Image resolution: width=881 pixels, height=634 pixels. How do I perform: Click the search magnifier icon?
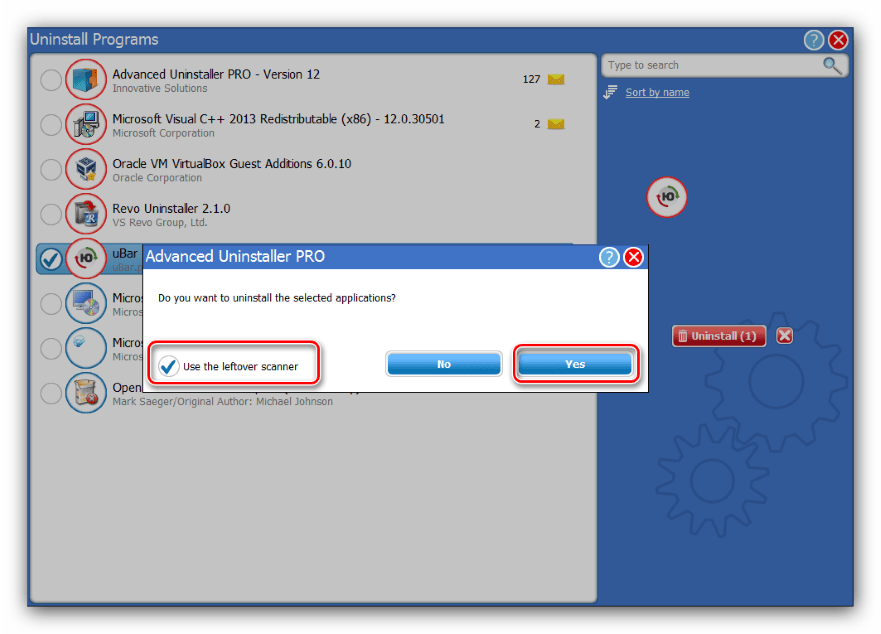(832, 66)
